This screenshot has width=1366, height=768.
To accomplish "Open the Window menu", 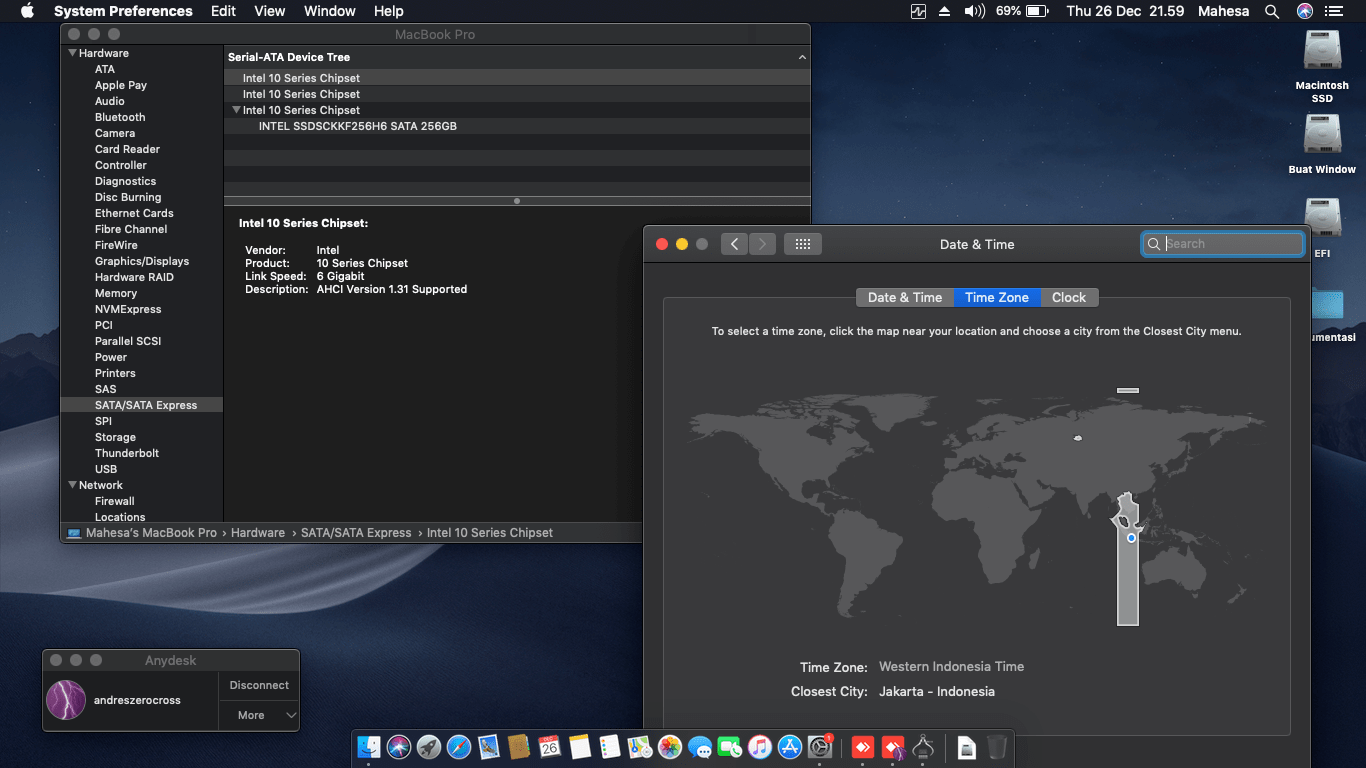I will [x=330, y=11].
